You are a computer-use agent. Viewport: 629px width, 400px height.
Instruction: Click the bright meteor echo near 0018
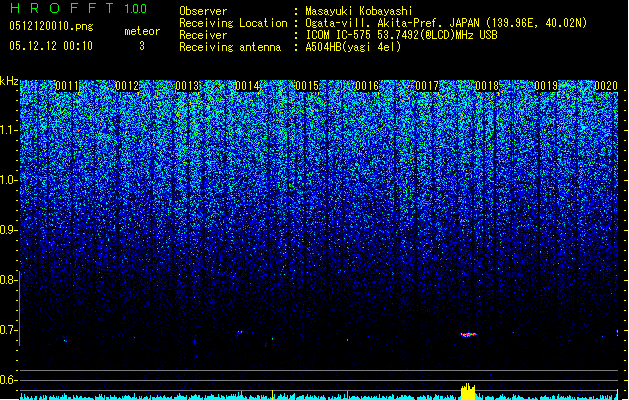pyautogui.click(x=468, y=334)
